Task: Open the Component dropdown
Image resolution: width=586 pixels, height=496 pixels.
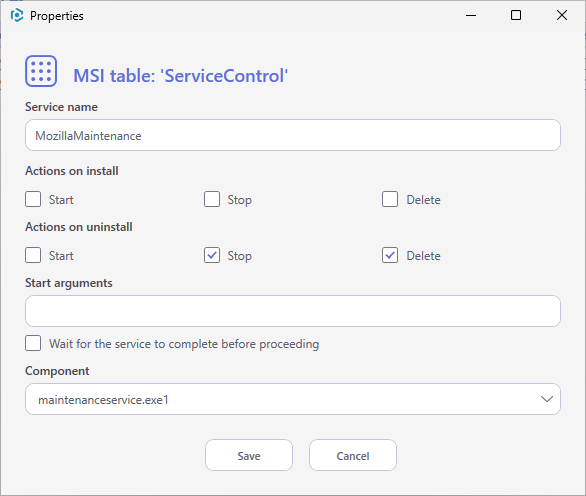Action: (x=293, y=399)
